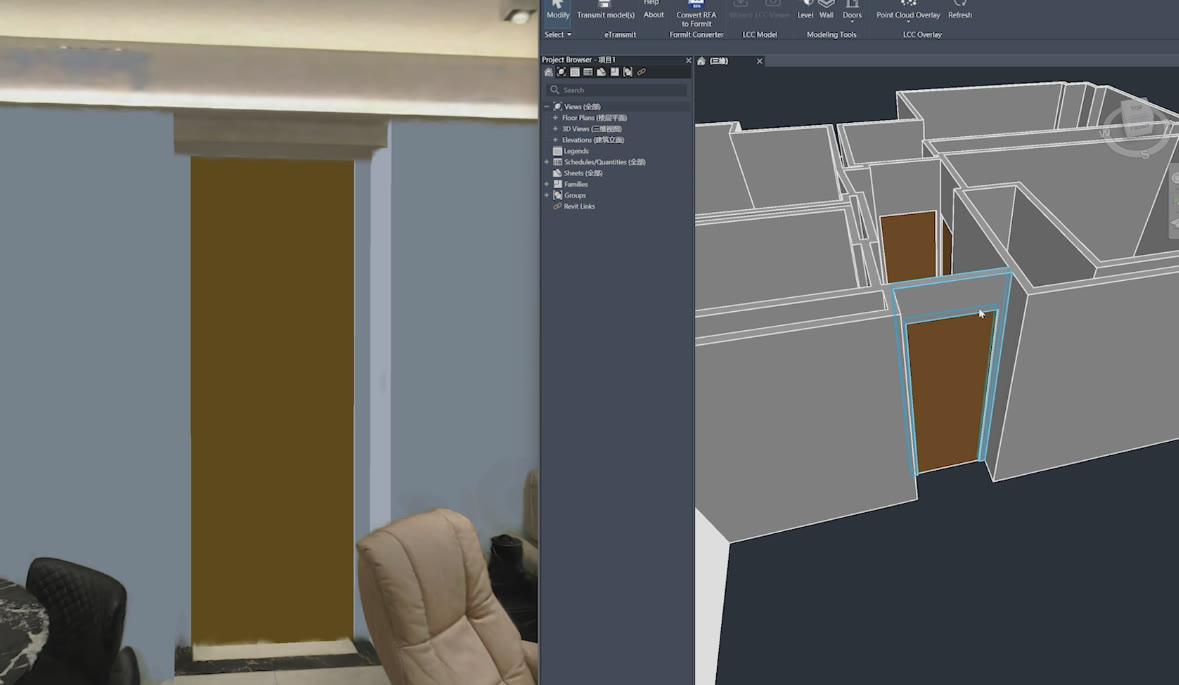
Task: Select the Families tree item label
Action: [x=576, y=184]
